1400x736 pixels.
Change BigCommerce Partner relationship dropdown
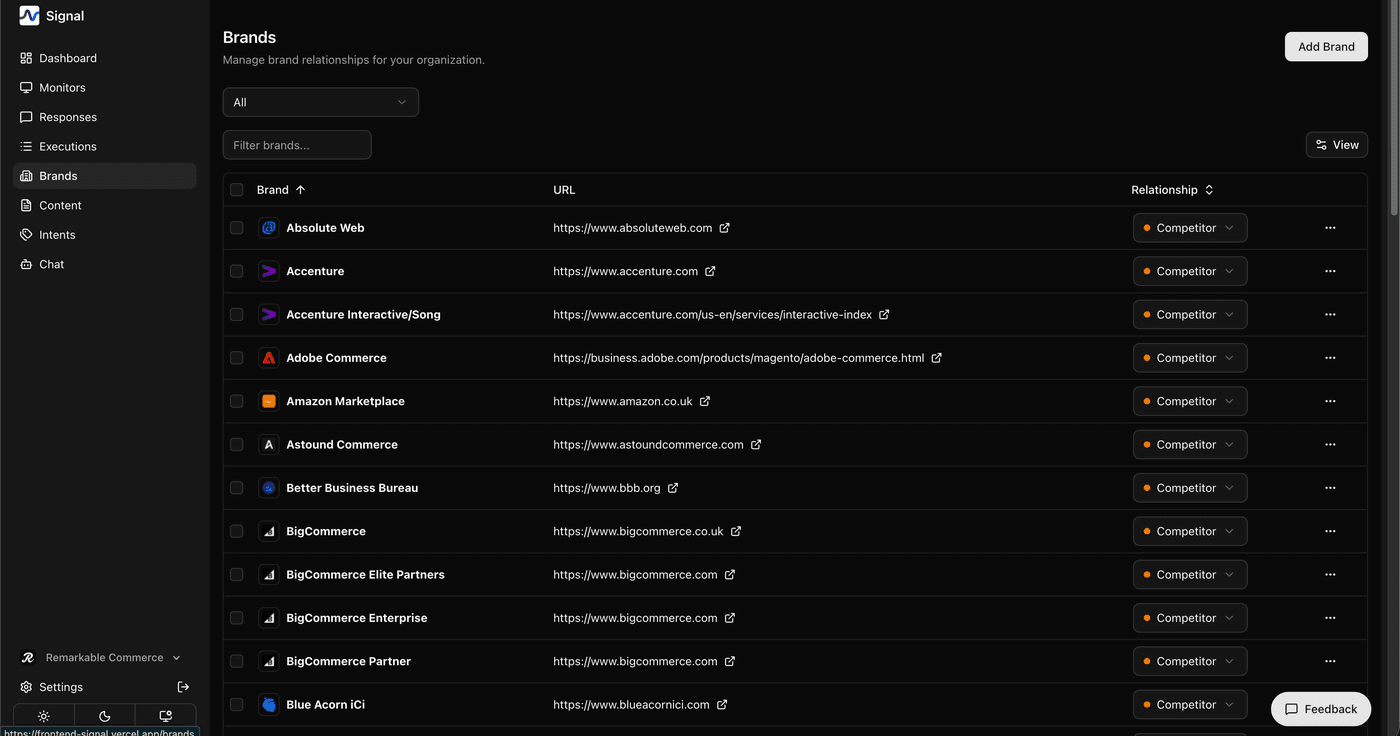pyautogui.click(x=1190, y=661)
